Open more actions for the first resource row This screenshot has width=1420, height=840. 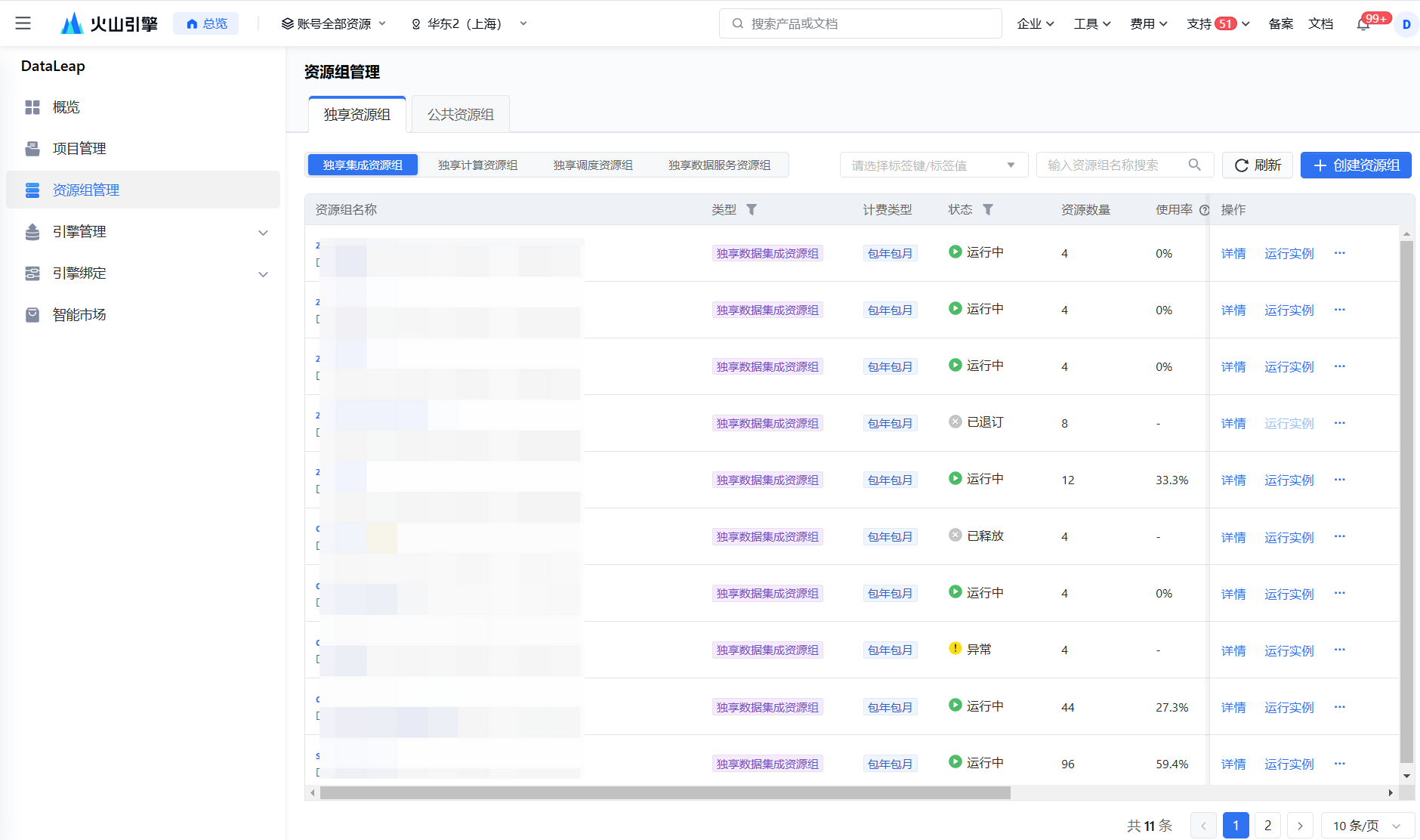[x=1339, y=253]
